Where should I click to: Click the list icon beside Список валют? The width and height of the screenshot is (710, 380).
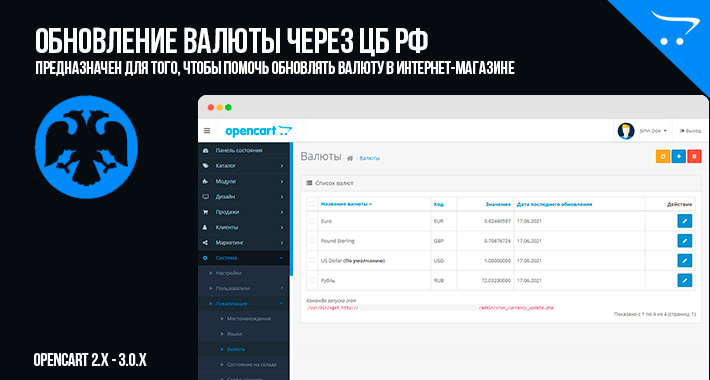point(309,183)
